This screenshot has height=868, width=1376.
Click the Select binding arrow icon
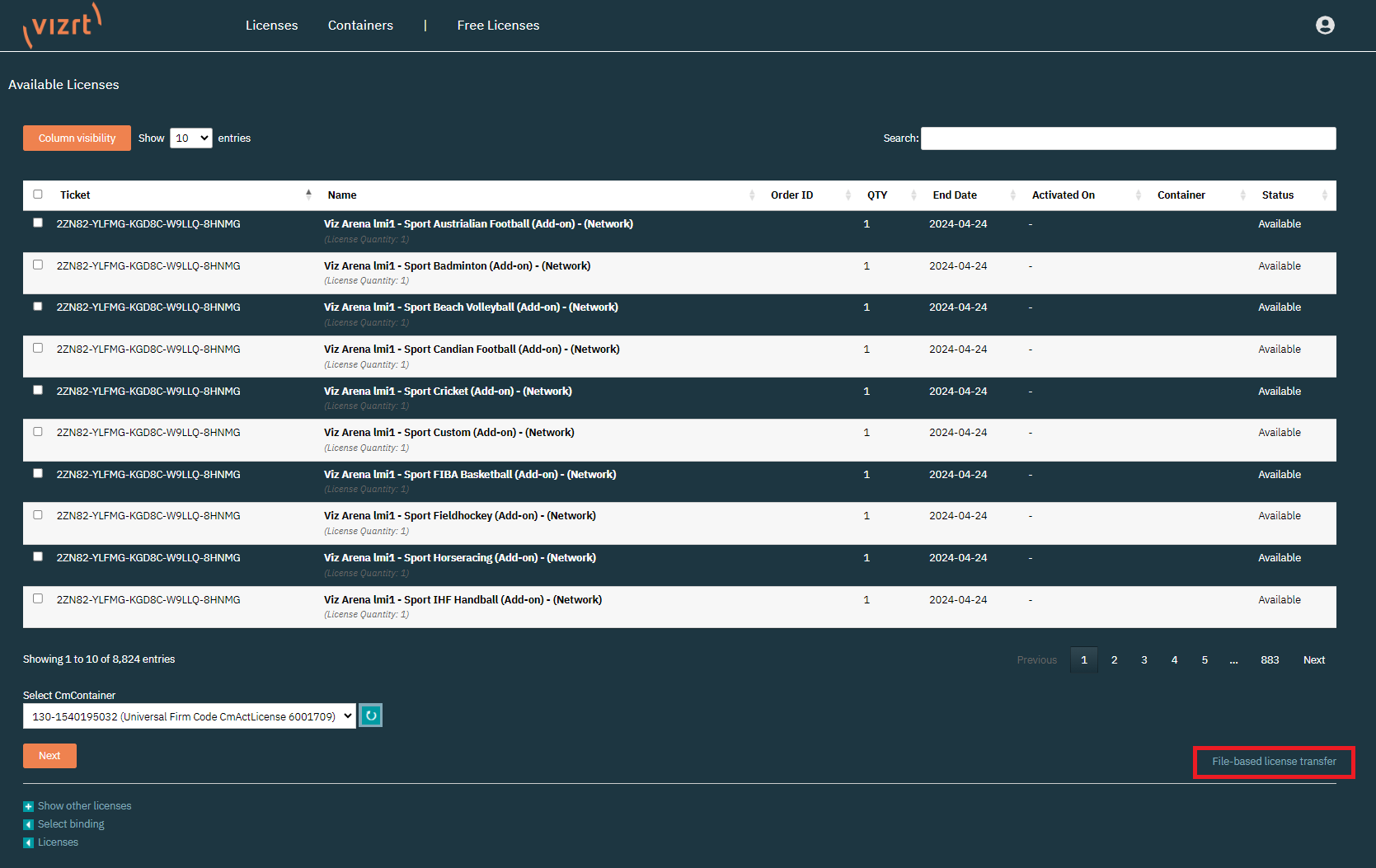click(28, 824)
